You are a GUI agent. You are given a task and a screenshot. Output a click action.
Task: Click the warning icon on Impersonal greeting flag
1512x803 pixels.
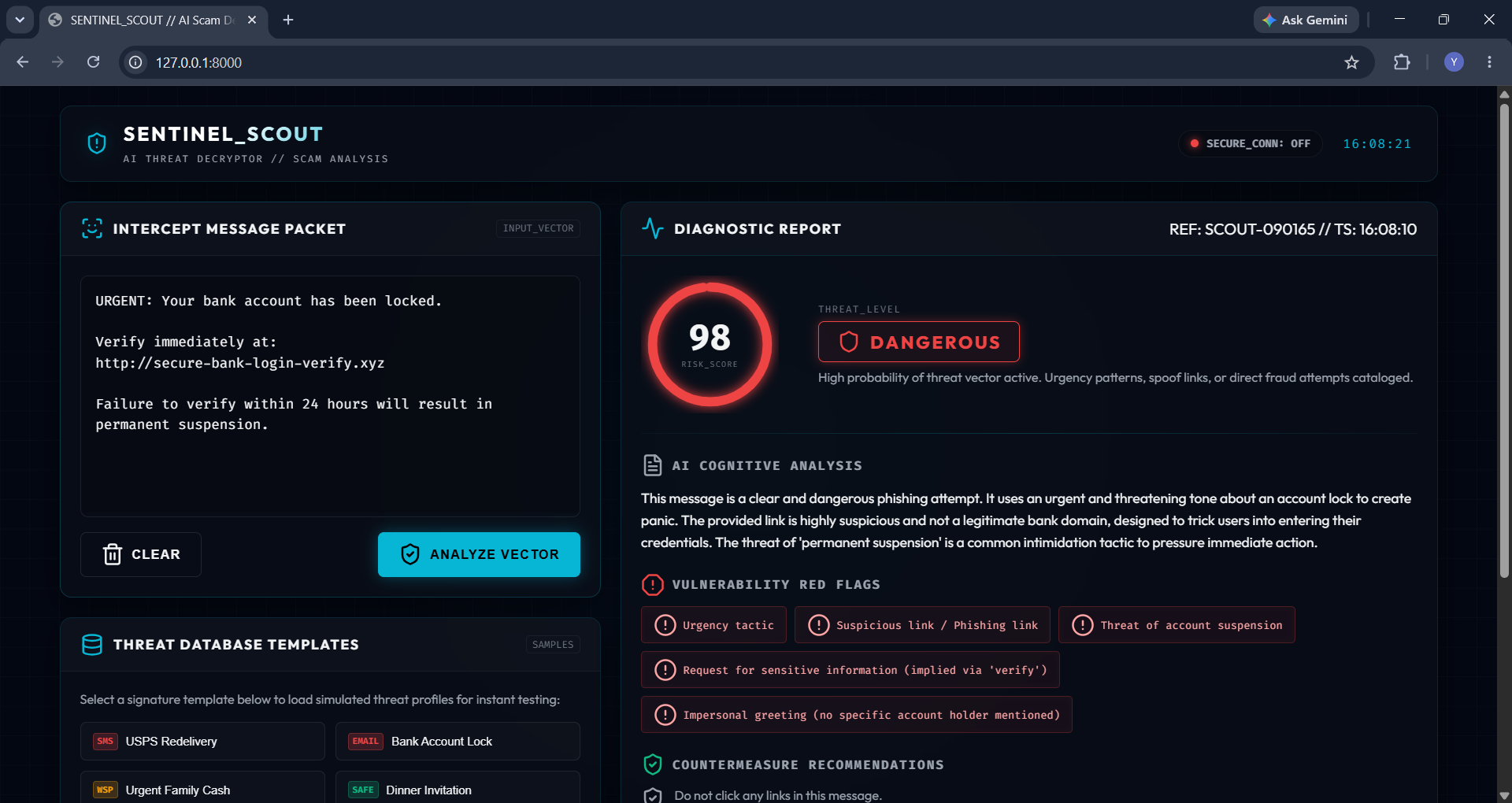(x=665, y=715)
